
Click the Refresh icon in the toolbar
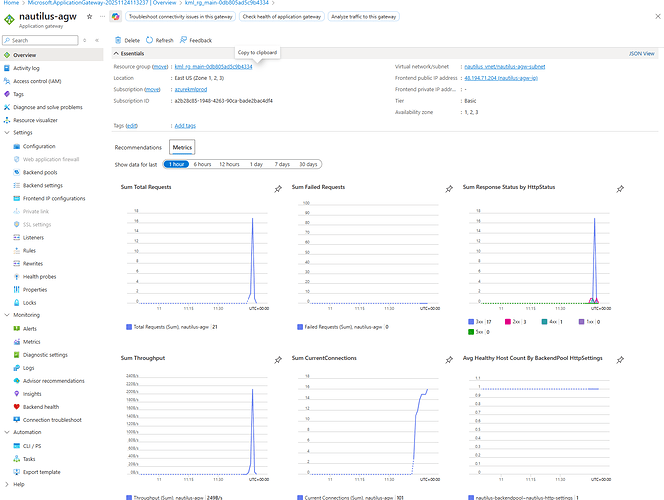coord(150,40)
